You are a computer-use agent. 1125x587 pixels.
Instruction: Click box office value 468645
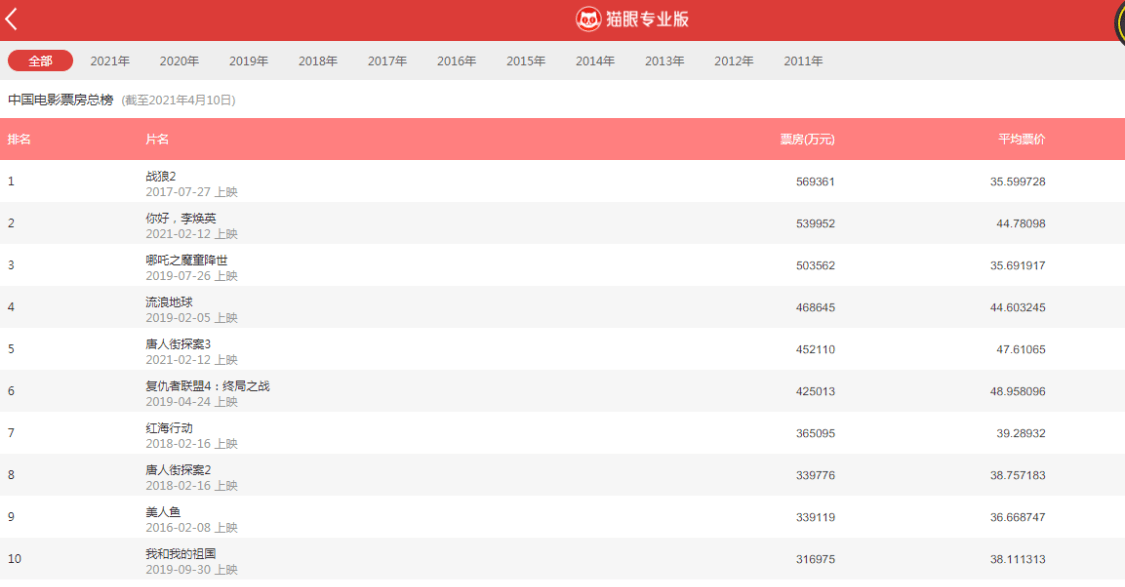point(815,308)
